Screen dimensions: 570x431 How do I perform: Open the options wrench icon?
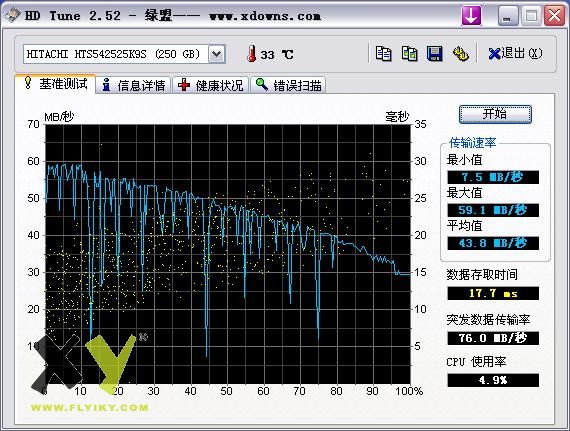[461, 54]
